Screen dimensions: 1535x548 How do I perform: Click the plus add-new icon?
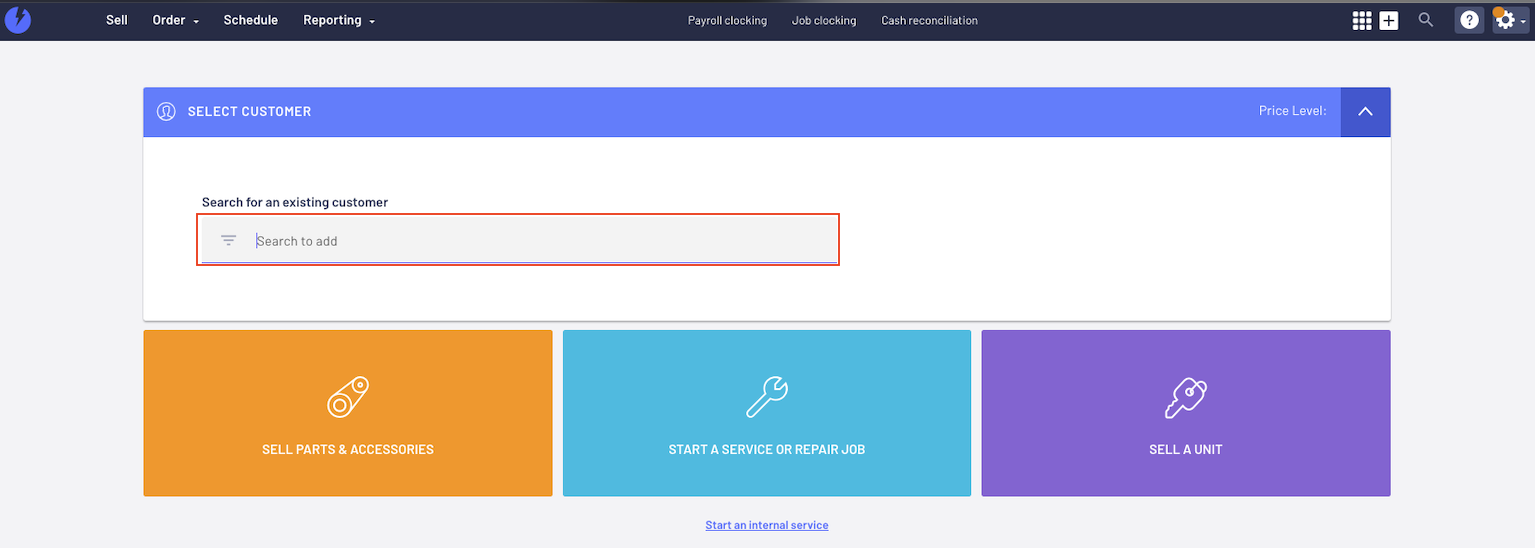pos(1389,20)
